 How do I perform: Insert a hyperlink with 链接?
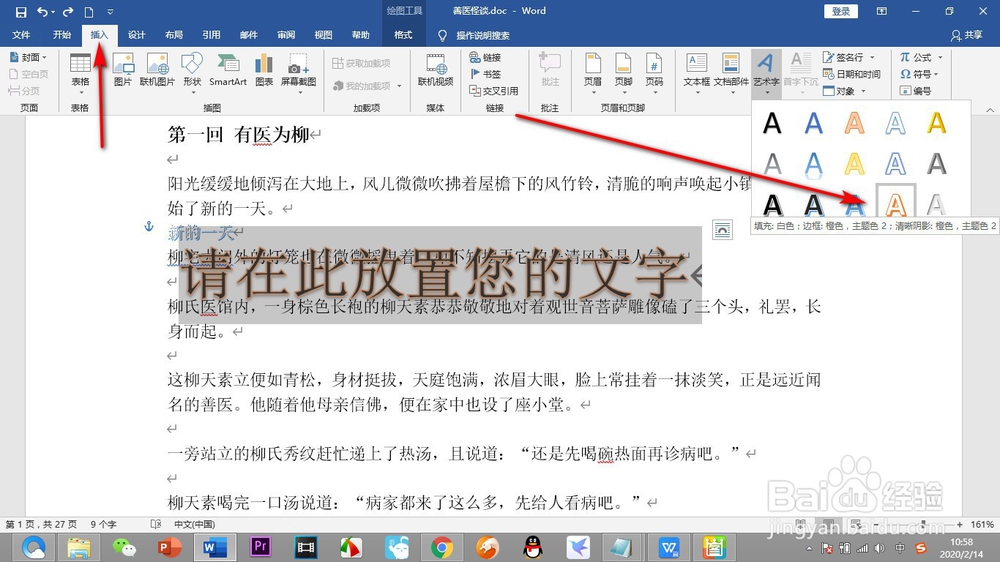(485, 57)
